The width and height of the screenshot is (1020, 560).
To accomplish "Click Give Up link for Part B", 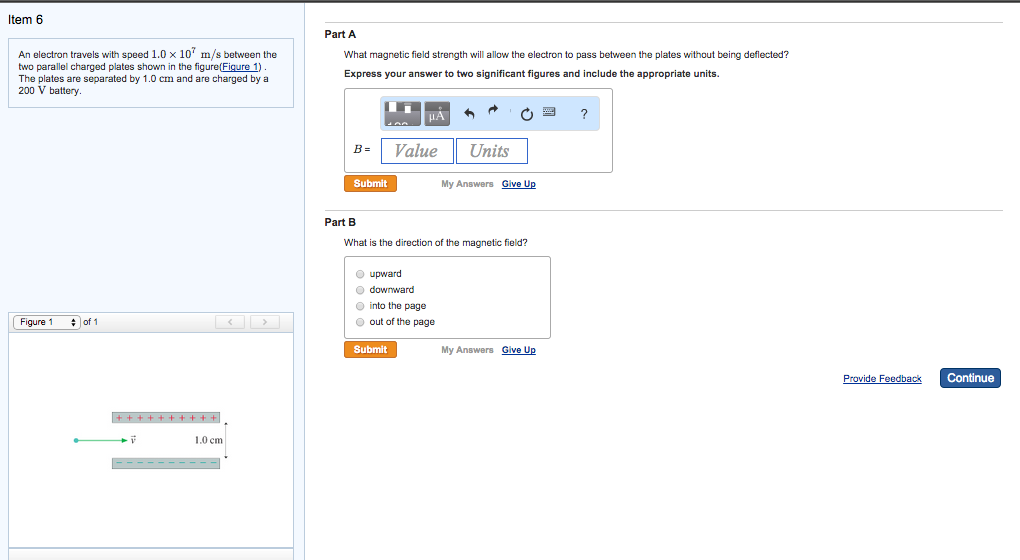I will click(518, 350).
